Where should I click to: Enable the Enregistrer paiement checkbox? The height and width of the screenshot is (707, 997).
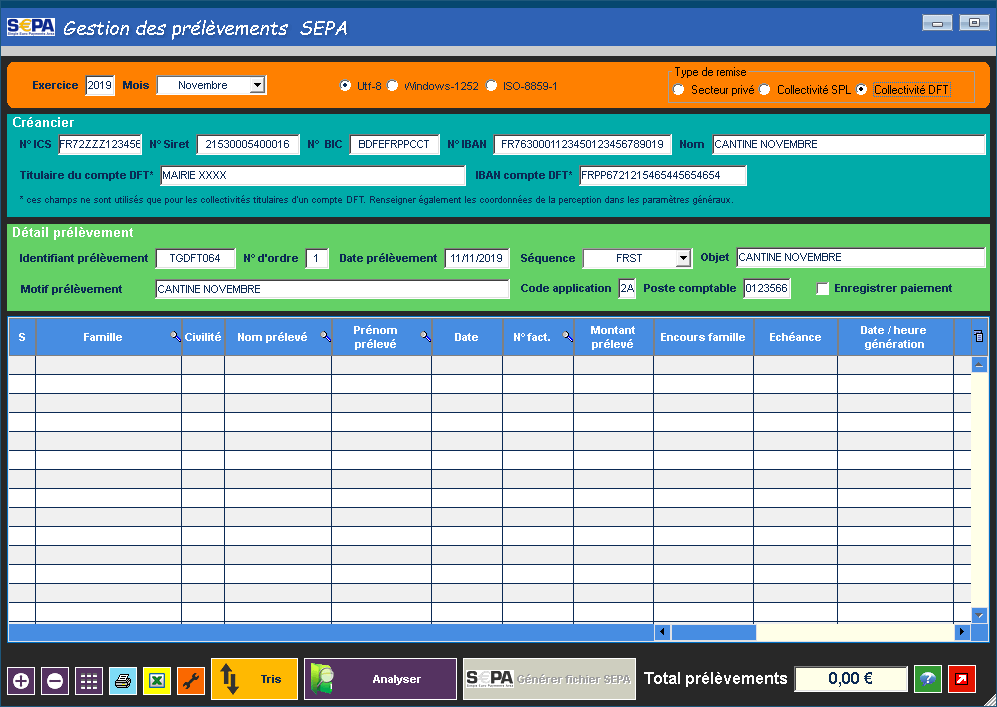[x=823, y=289]
